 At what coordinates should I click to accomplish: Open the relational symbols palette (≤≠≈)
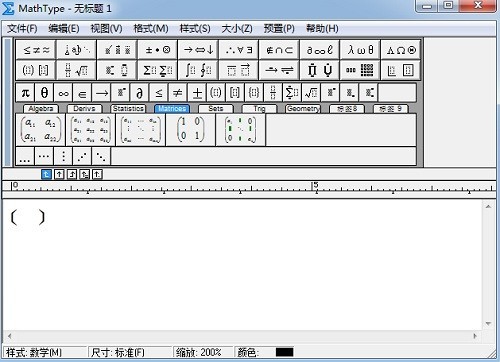(36, 50)
